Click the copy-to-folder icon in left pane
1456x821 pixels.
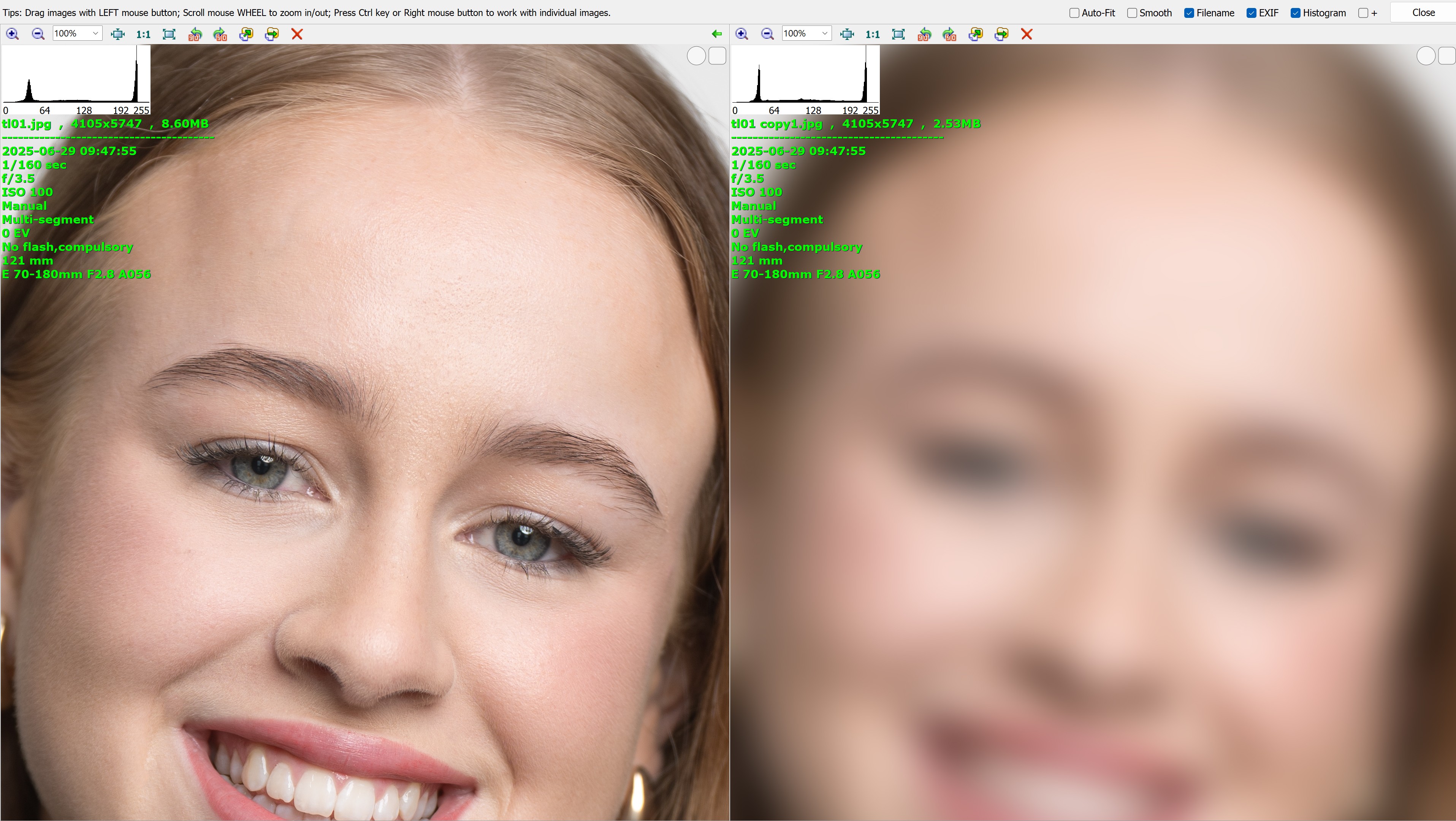tap(246, 34)
